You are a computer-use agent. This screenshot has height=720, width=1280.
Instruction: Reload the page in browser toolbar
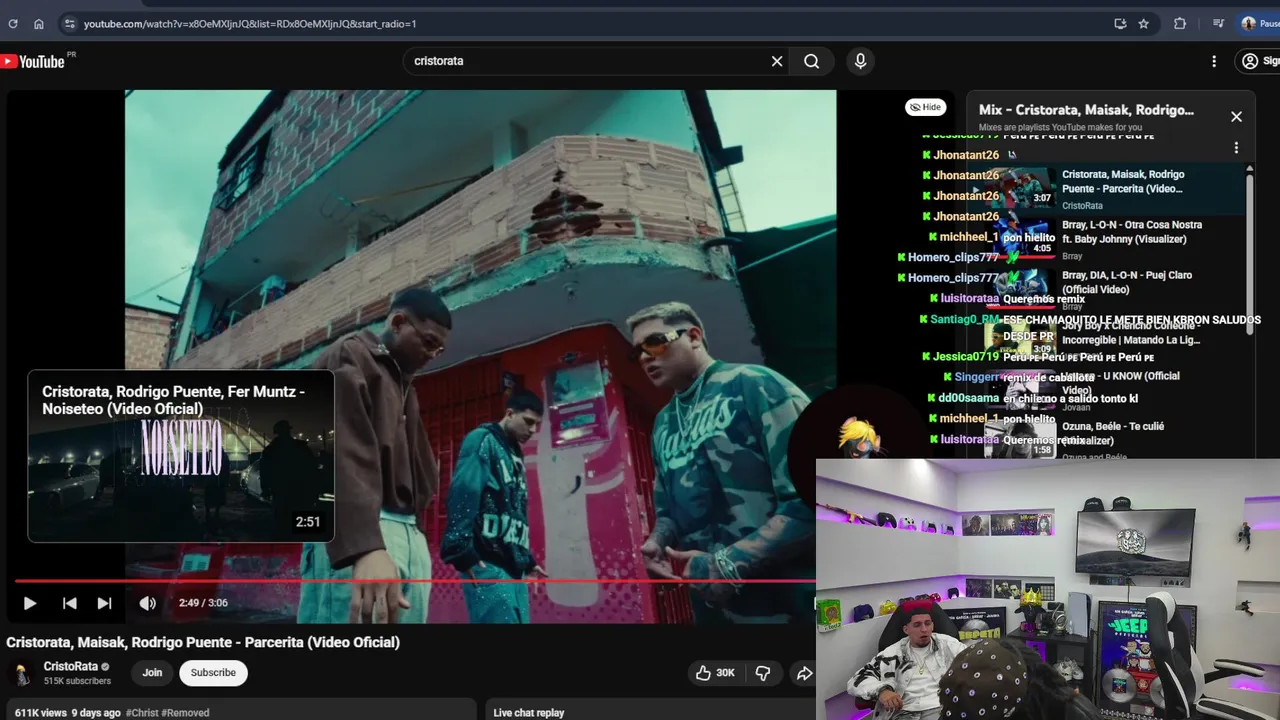pos(12,23)
